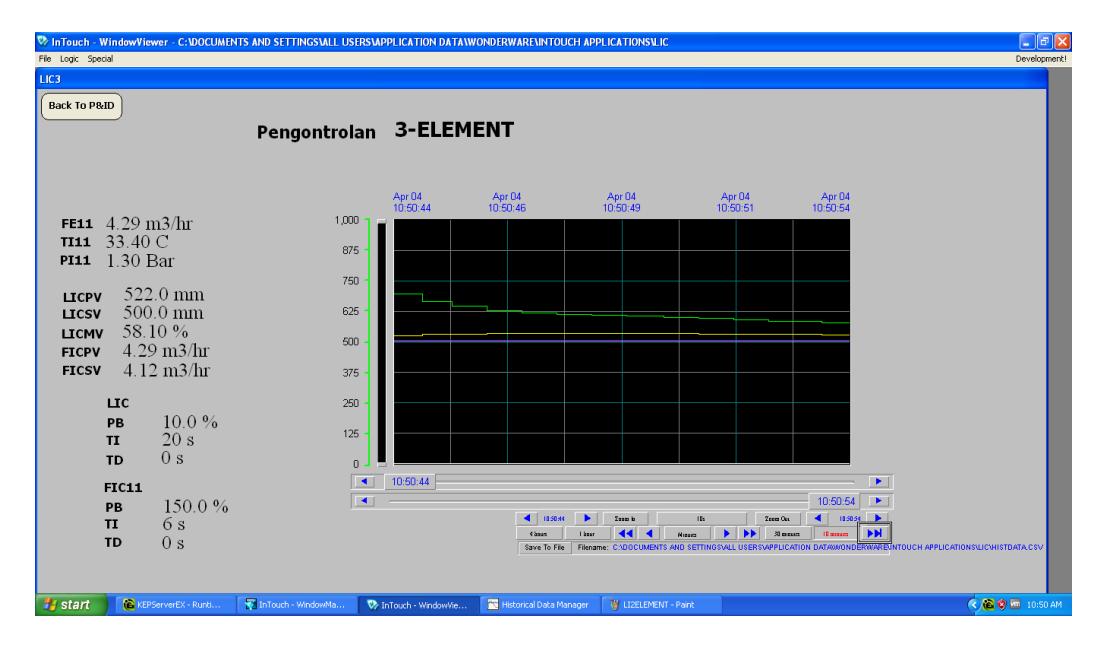Click the Minutes span button

tap(687, 534)
